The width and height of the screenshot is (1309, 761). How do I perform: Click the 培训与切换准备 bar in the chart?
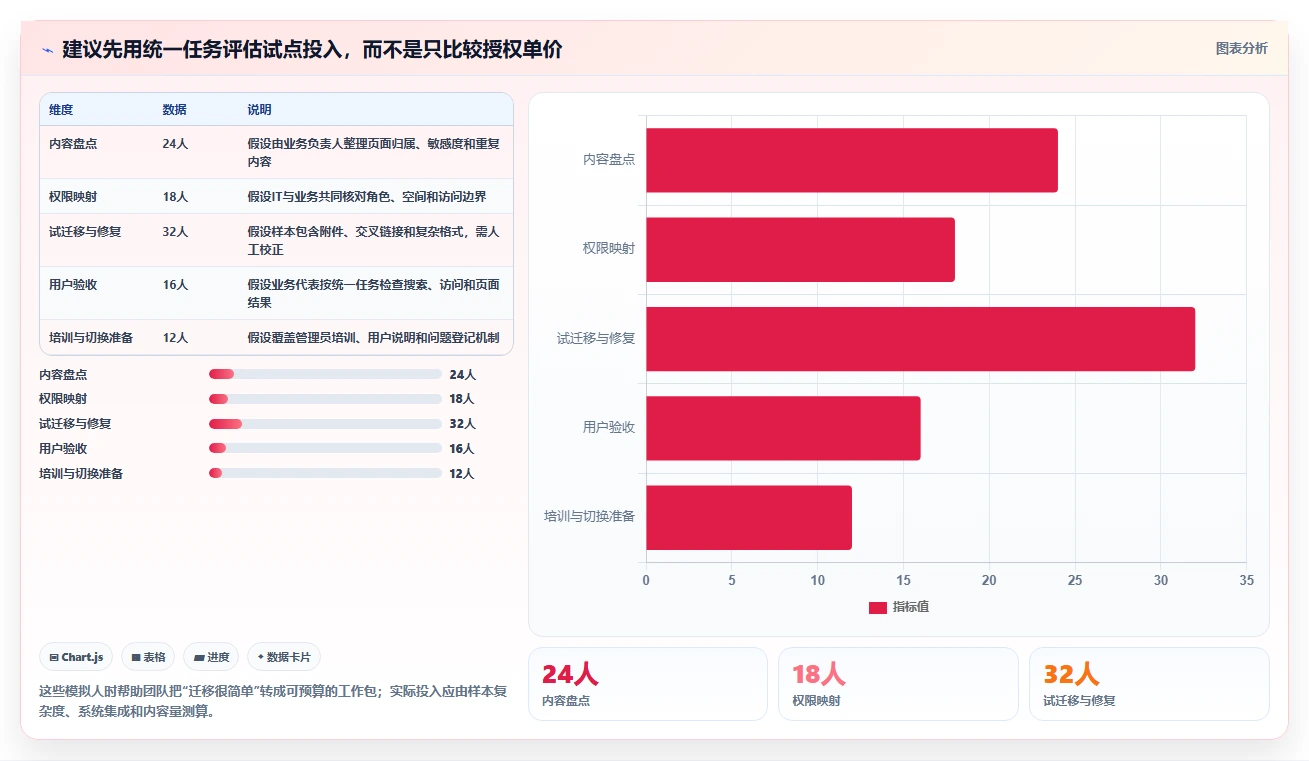coord(749,517)
